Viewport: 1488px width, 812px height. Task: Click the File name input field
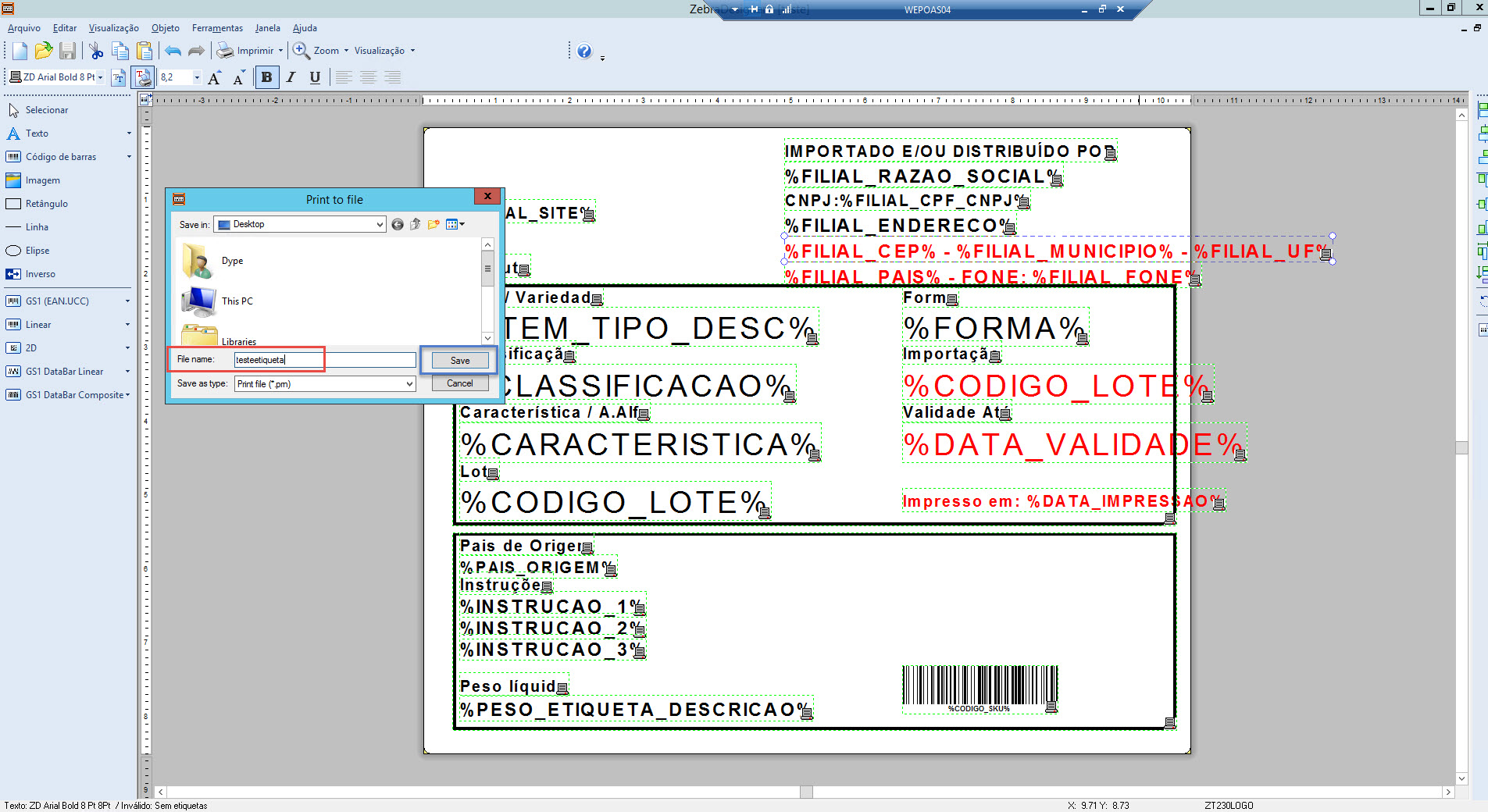click(x=325, y=360)
